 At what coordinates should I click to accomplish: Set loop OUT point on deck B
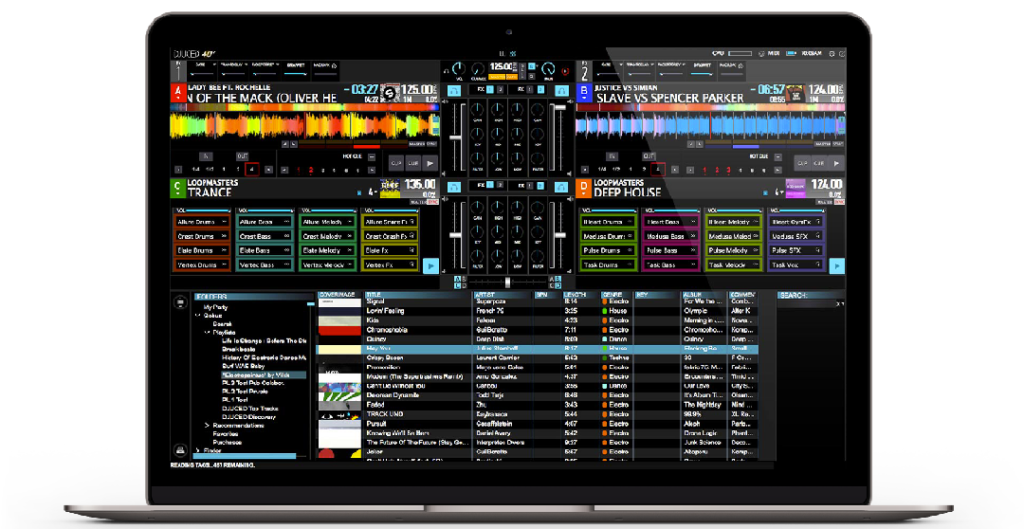click(648, 157)
